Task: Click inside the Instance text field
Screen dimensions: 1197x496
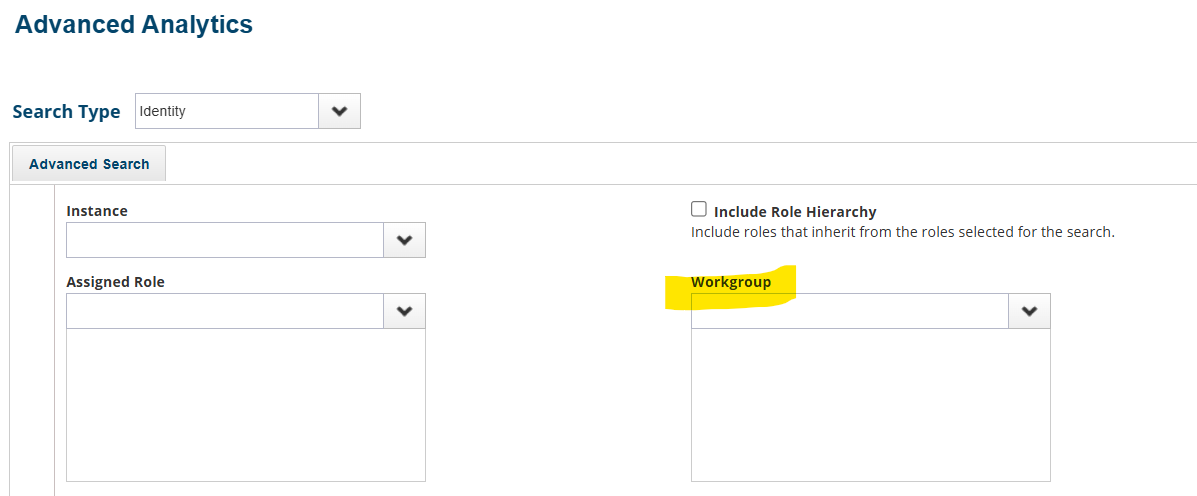Action: 225,240
